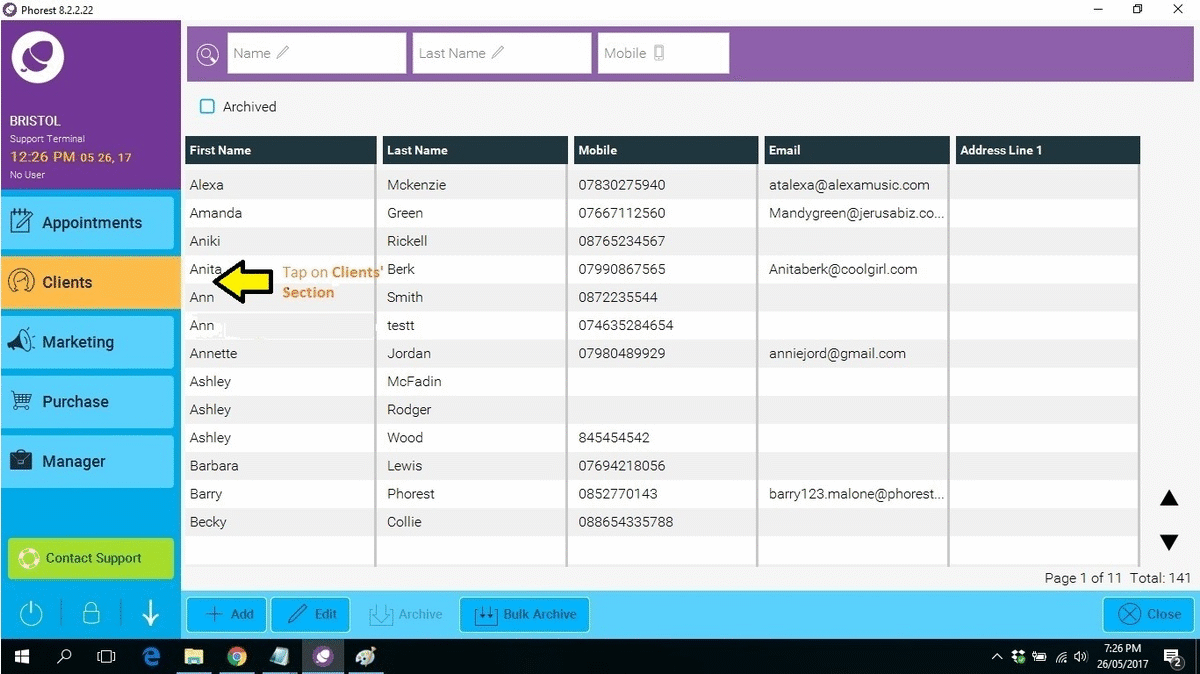Click the Name search field
The height and width of the screenshot is (674, 1200).
(317, 53)
